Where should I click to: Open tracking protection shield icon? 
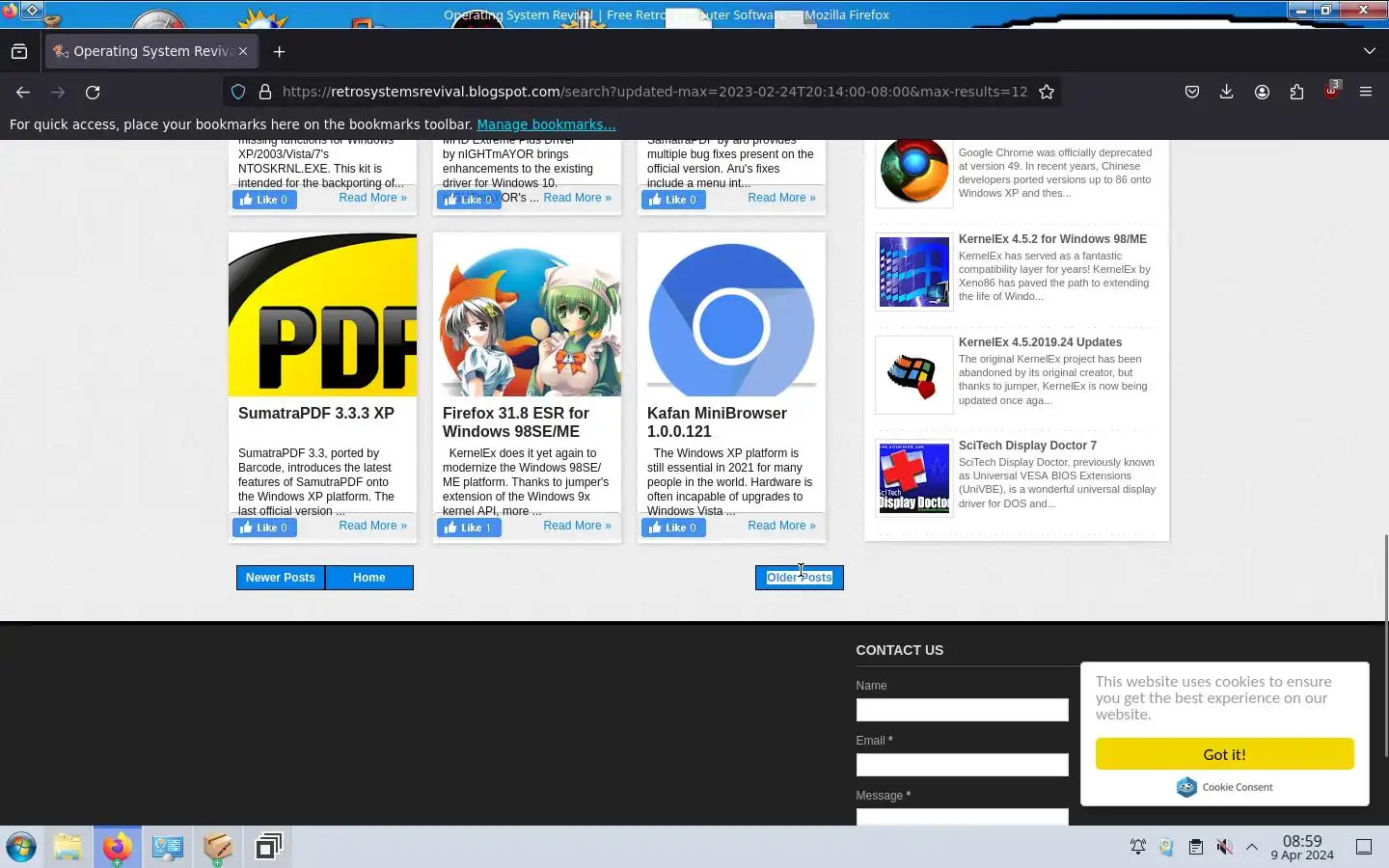(x=237, y=92)
